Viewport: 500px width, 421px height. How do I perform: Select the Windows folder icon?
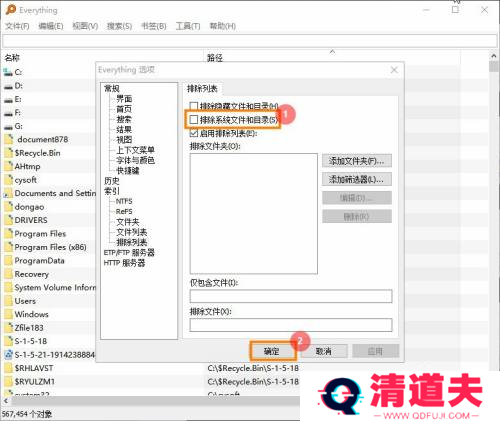pos(9,314)
